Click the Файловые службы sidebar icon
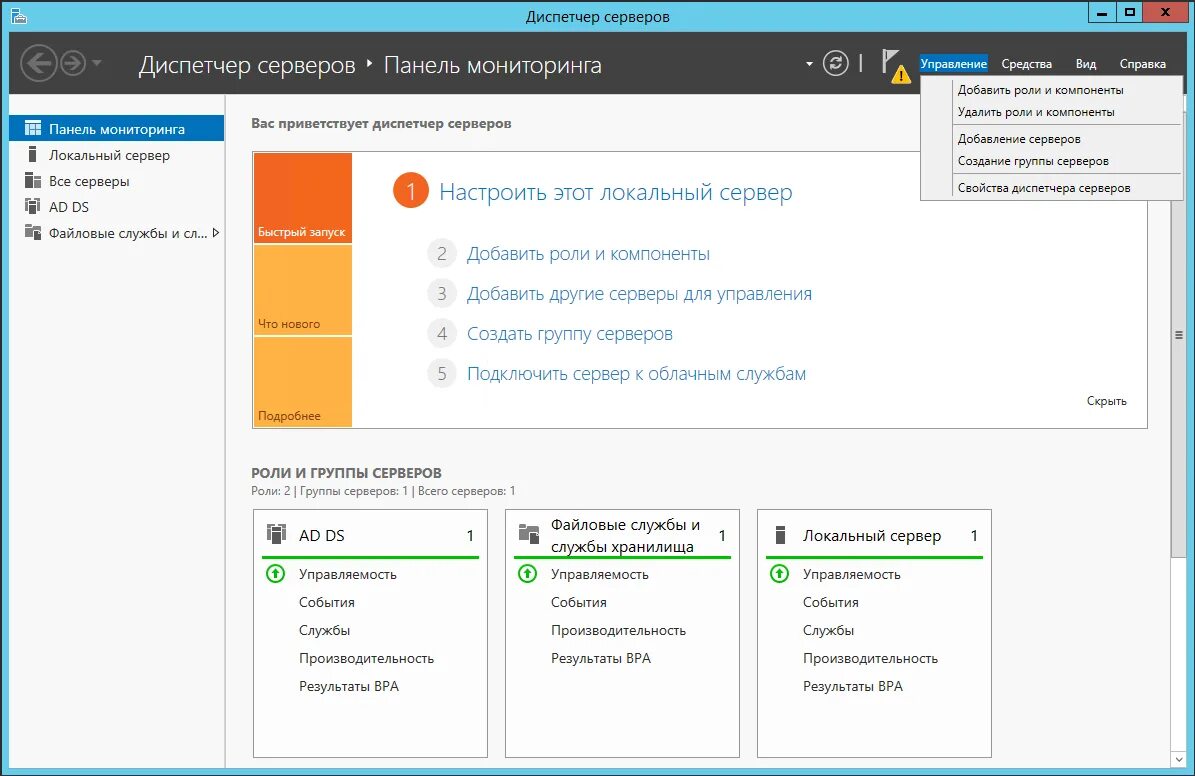 tap(33, 232)
